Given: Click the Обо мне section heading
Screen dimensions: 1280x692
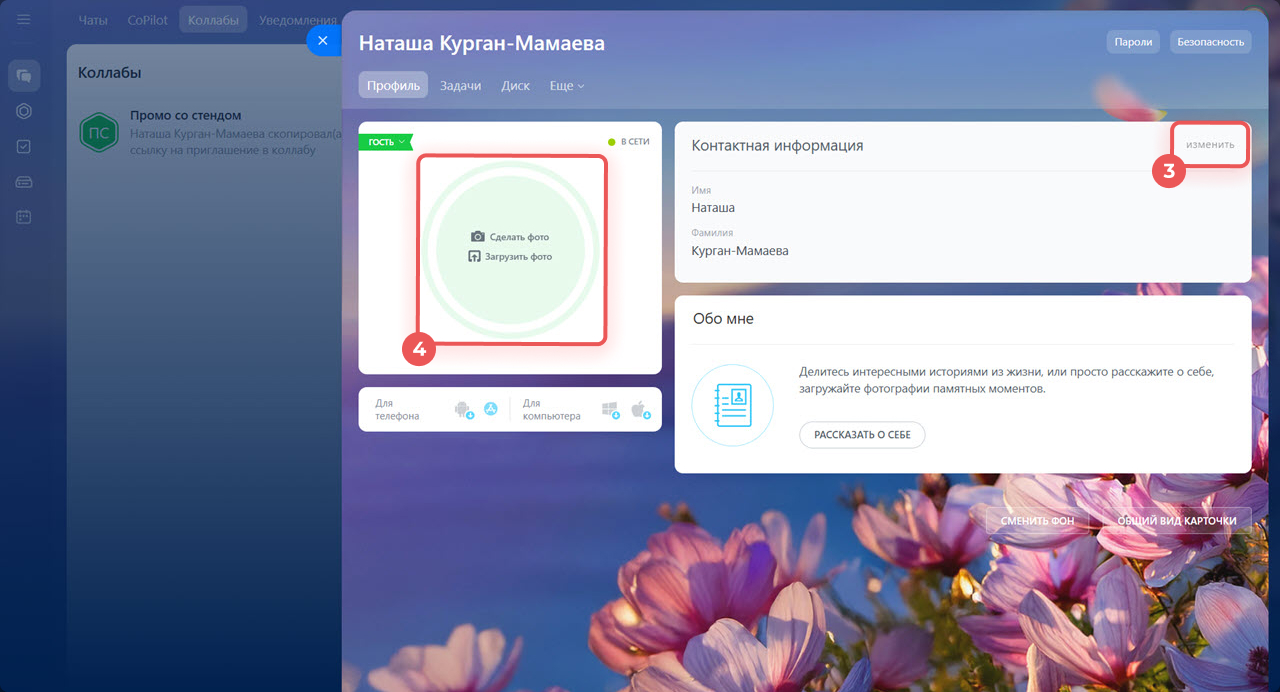Looking at the screenshot, I should point(723,319).
